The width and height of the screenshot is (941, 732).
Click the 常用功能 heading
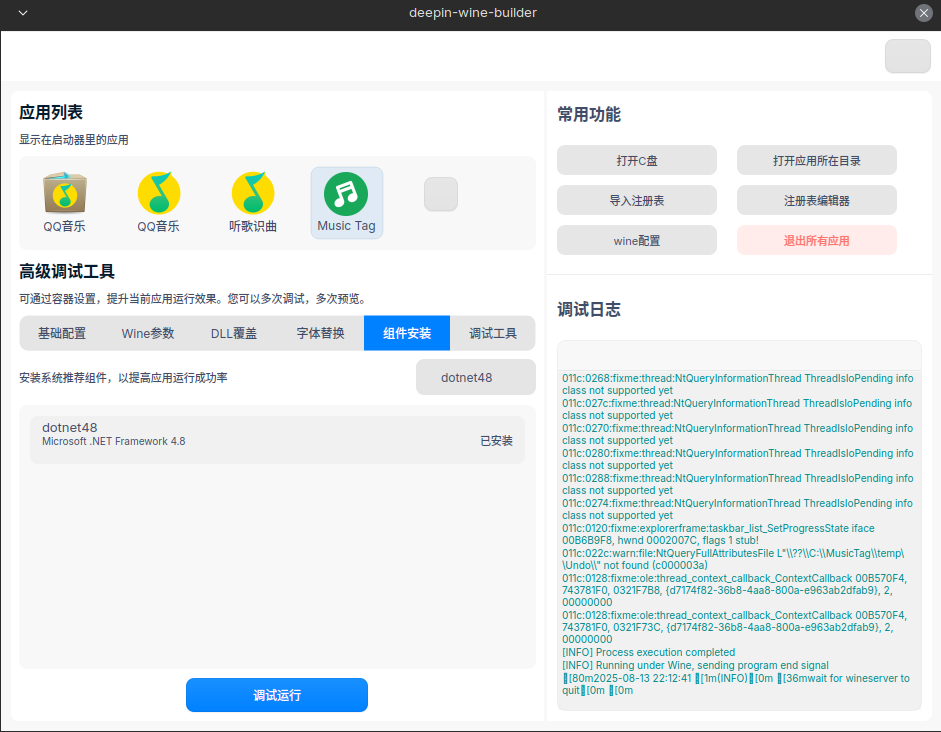click(x=589, y=115)
